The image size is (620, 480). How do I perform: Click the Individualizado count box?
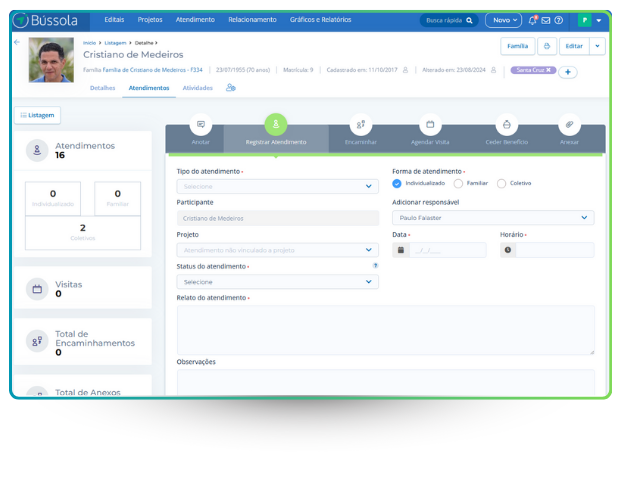53,198
